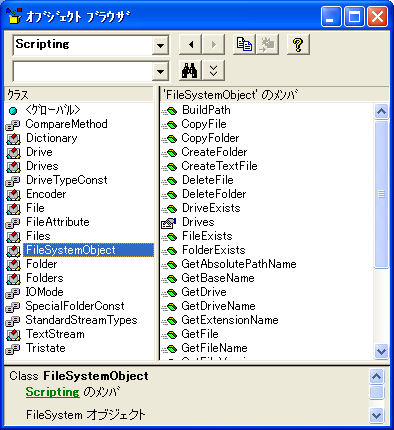Select the StandardStreamTypes enum

click(81, 320)
